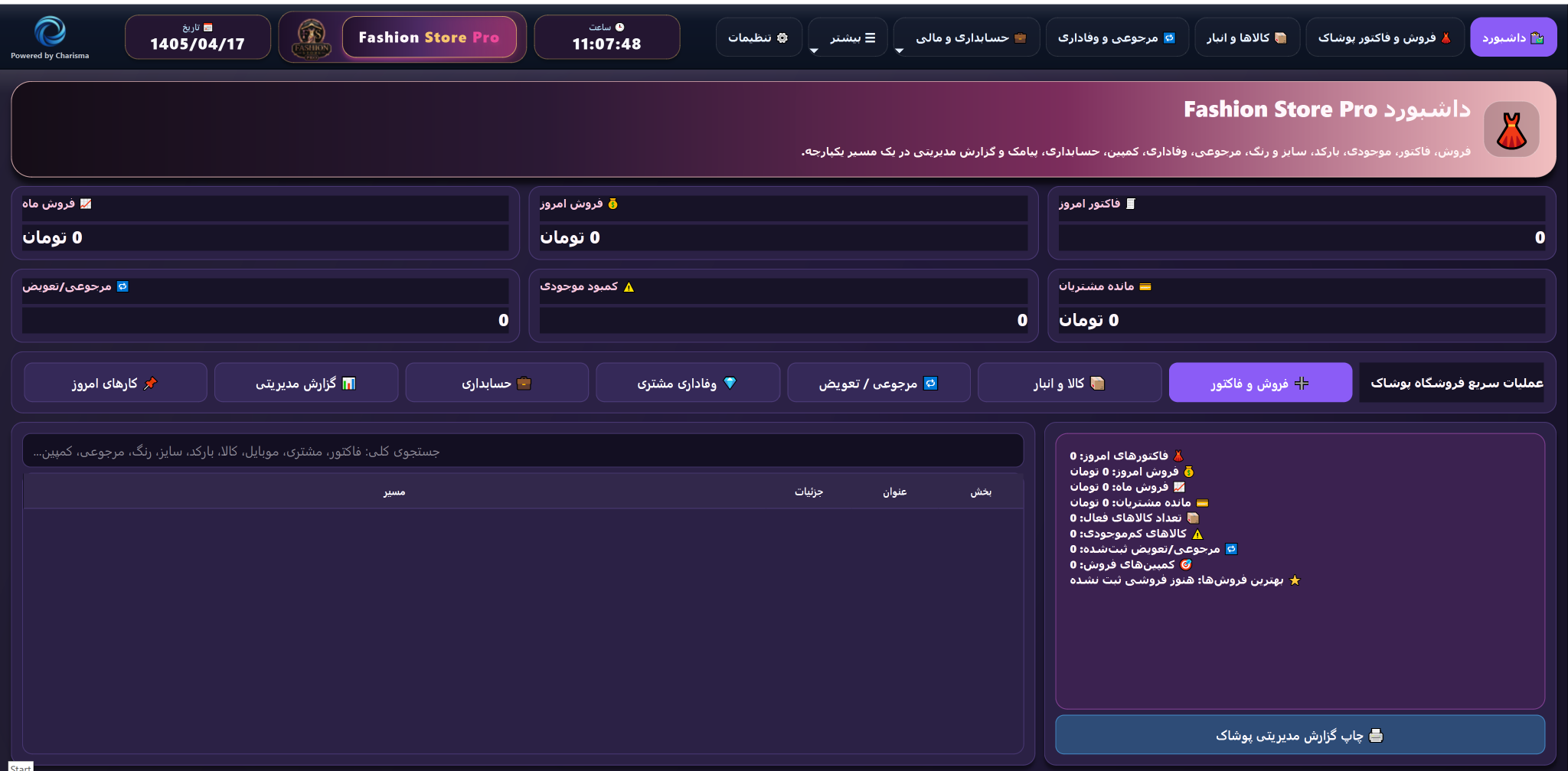Select the مرجوعی / تعویض quick action
The image size is (1568, 771).
(879, 383)
